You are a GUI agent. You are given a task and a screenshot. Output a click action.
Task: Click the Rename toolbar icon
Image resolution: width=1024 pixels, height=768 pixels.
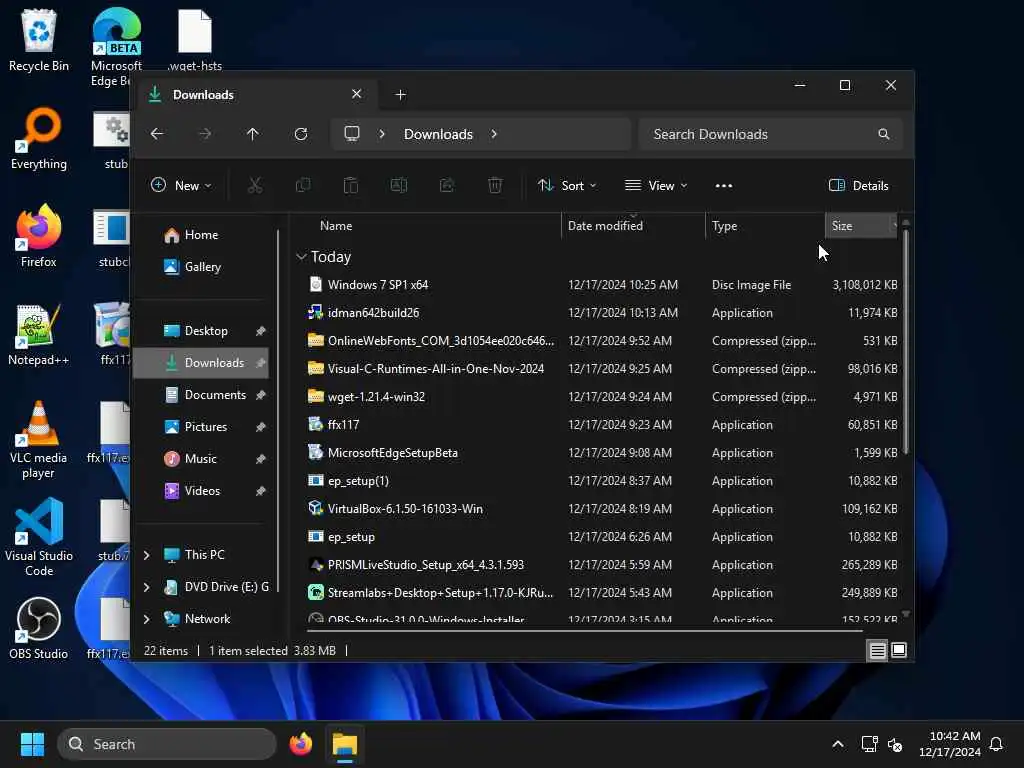coord(399,185)
